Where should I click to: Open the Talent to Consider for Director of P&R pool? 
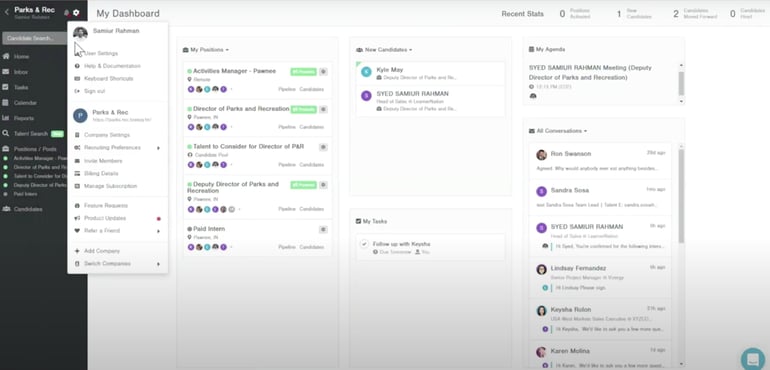coord(248,146)
